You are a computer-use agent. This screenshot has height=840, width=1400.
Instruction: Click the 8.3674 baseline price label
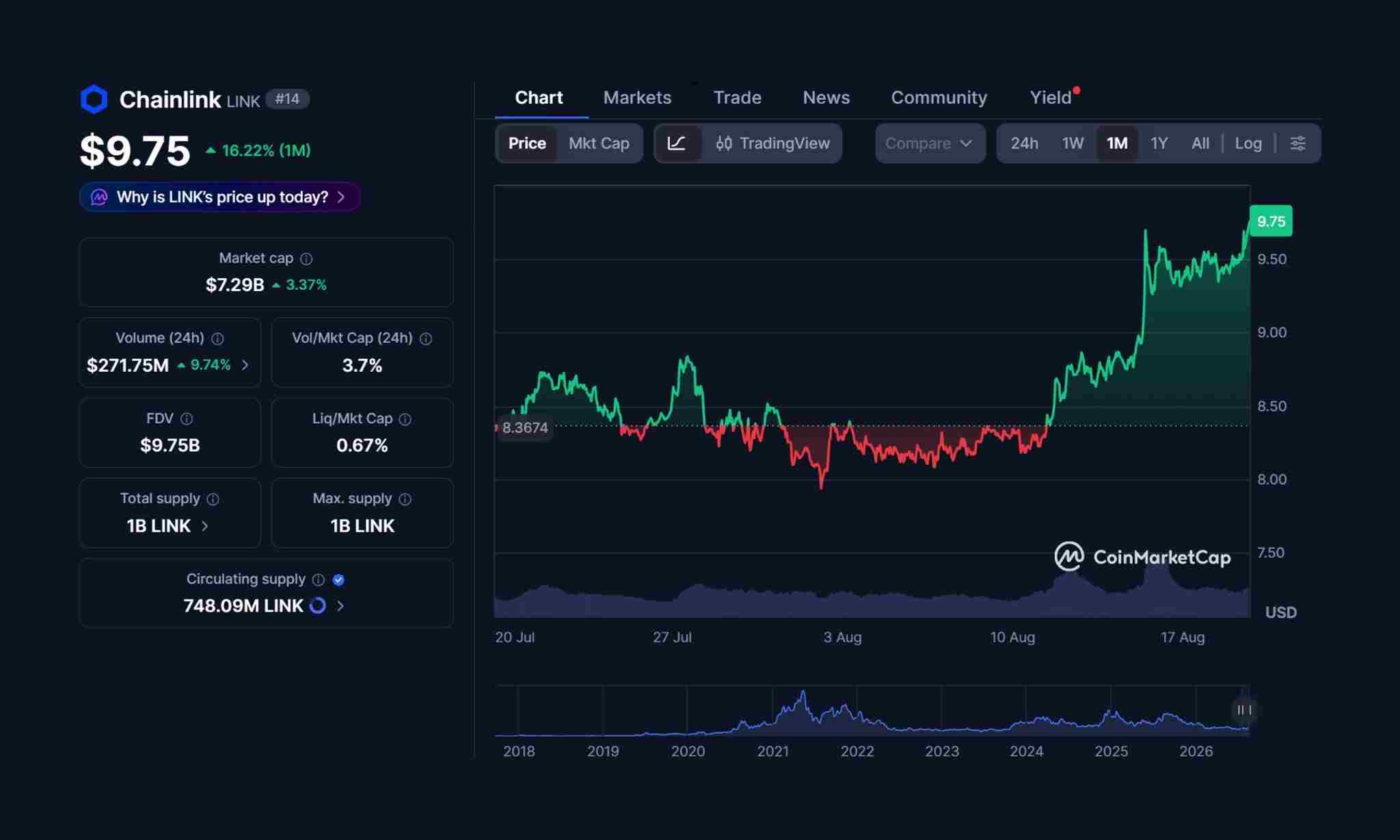coord(524,428)
